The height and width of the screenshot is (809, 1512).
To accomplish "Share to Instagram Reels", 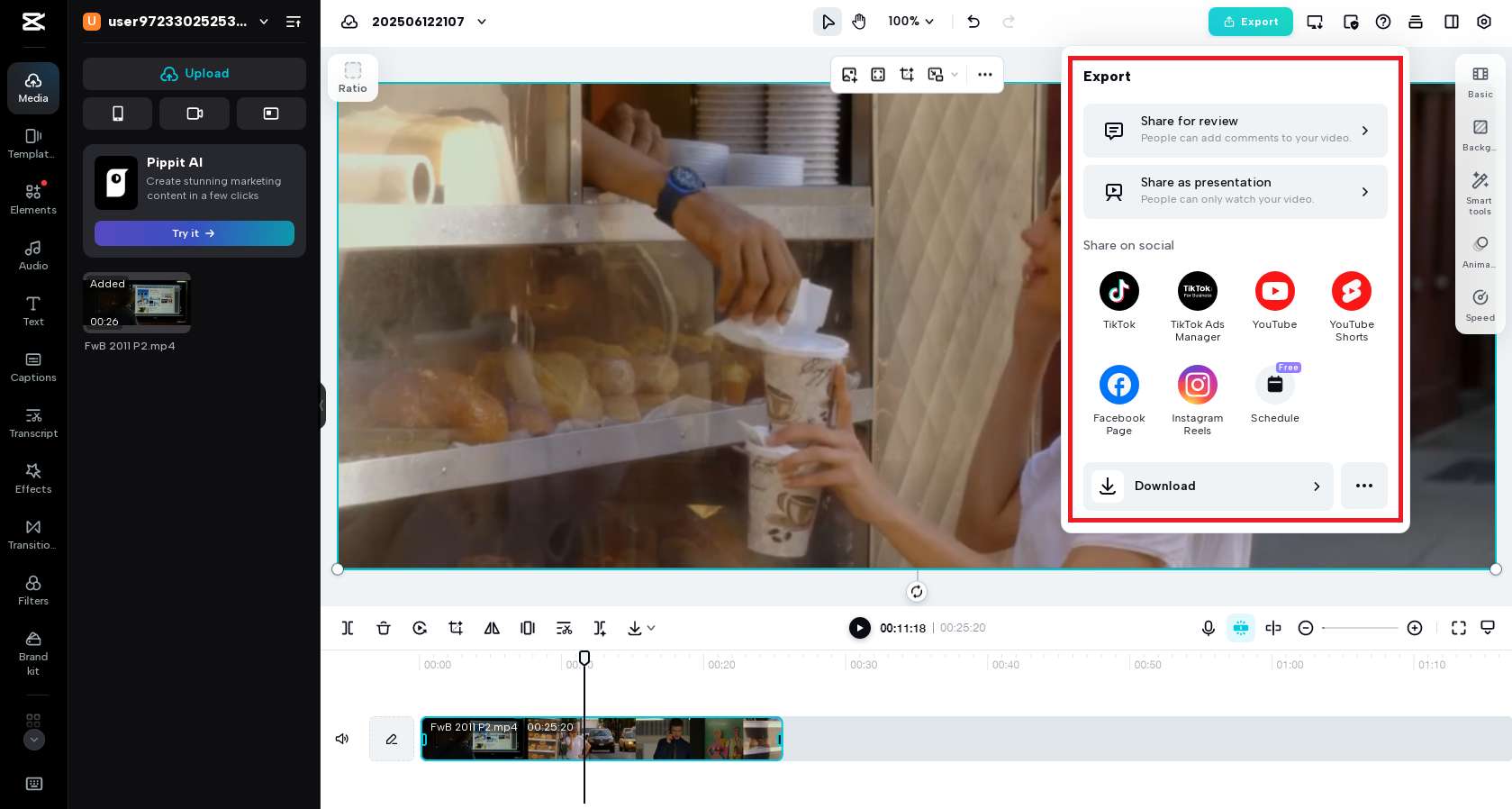I will pyautogui.click(x=1197, y=400).
